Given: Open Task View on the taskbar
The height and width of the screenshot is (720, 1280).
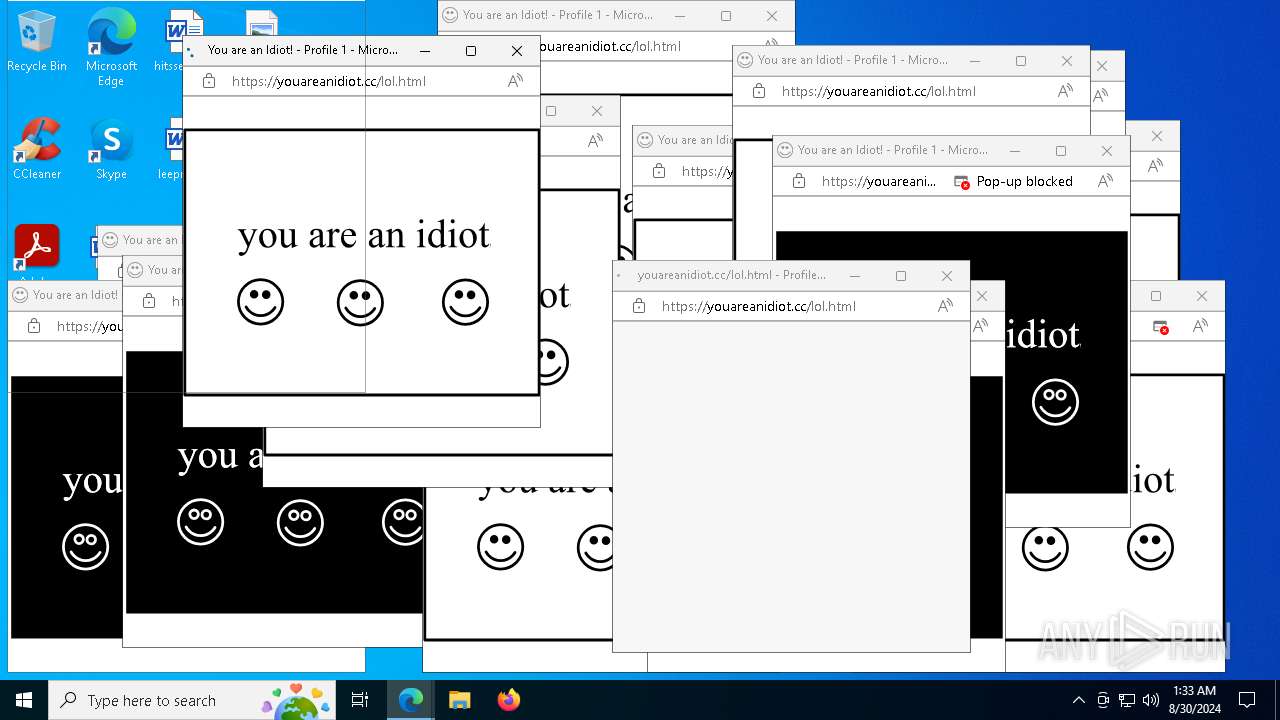Looking at the screenshot, I should pyautogui.click(x=360, y=700).
